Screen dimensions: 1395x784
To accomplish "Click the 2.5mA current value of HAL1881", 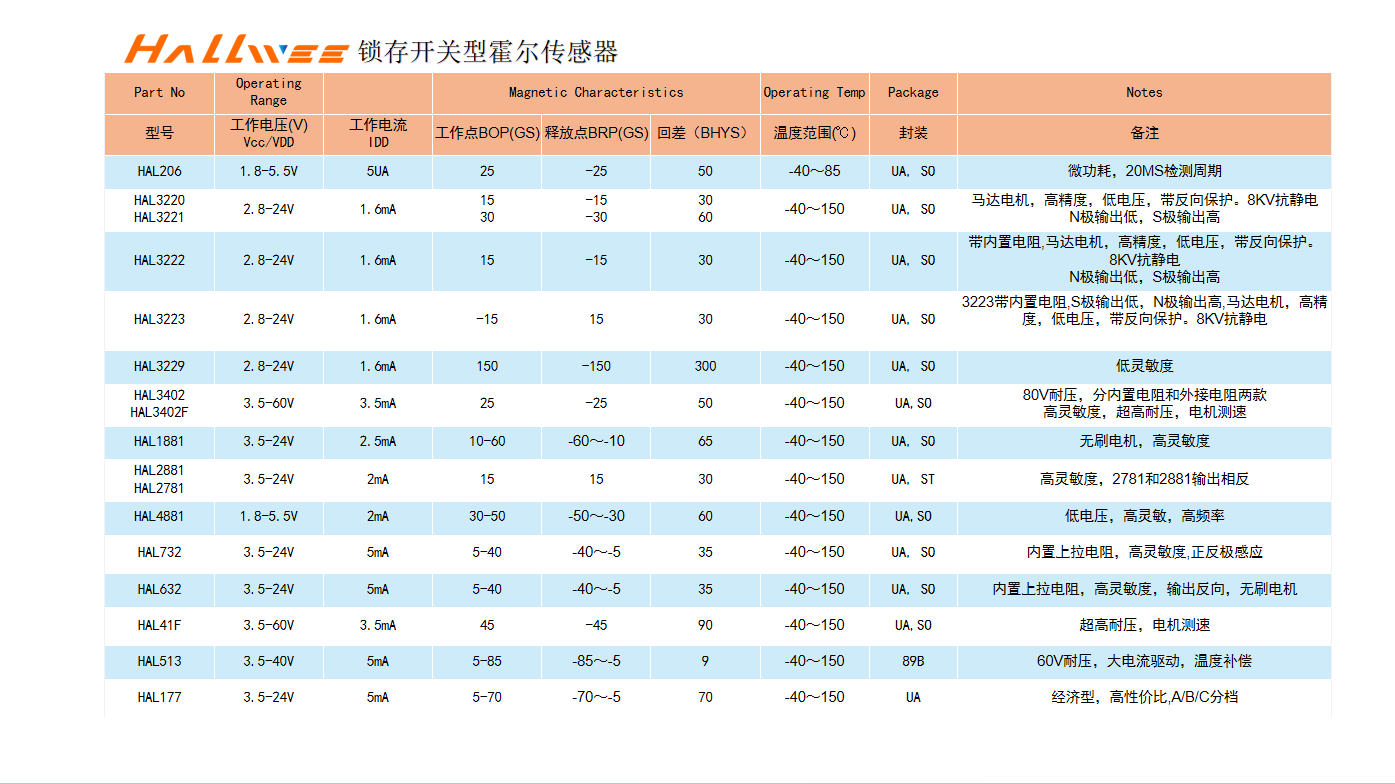I will coord(378,441).
